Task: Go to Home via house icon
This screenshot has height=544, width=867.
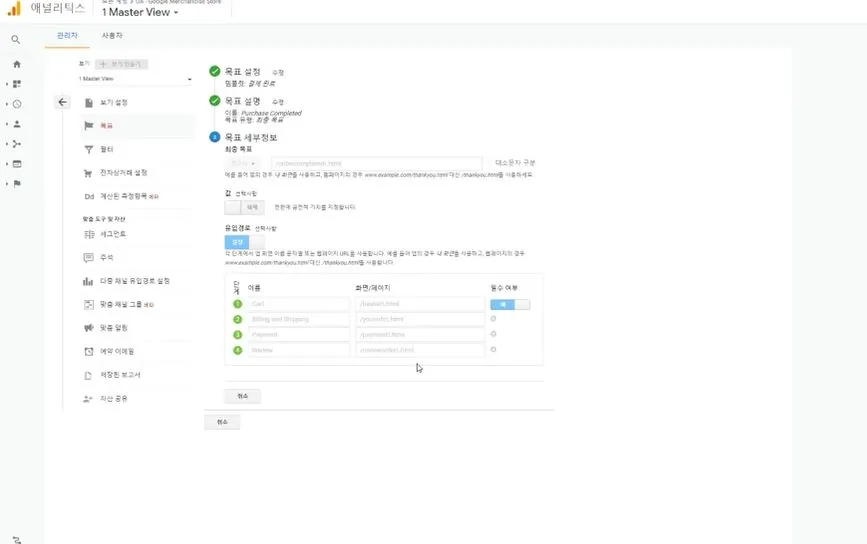Action: pyautogui.click(x=17, y=64)
